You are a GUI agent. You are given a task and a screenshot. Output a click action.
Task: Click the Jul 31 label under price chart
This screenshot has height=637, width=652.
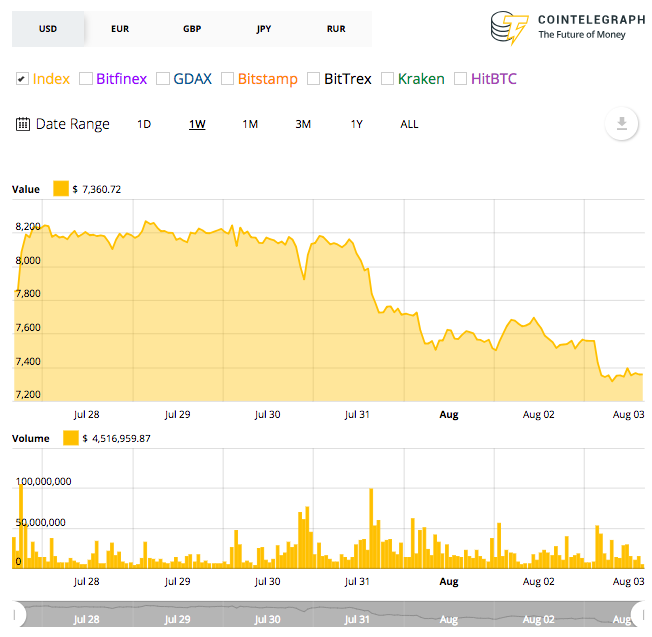click(357, 415)
